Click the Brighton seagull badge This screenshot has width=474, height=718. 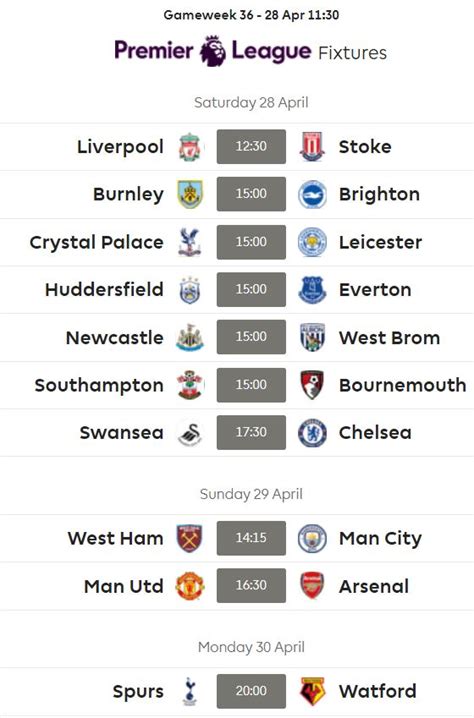(x=312, y=195)
